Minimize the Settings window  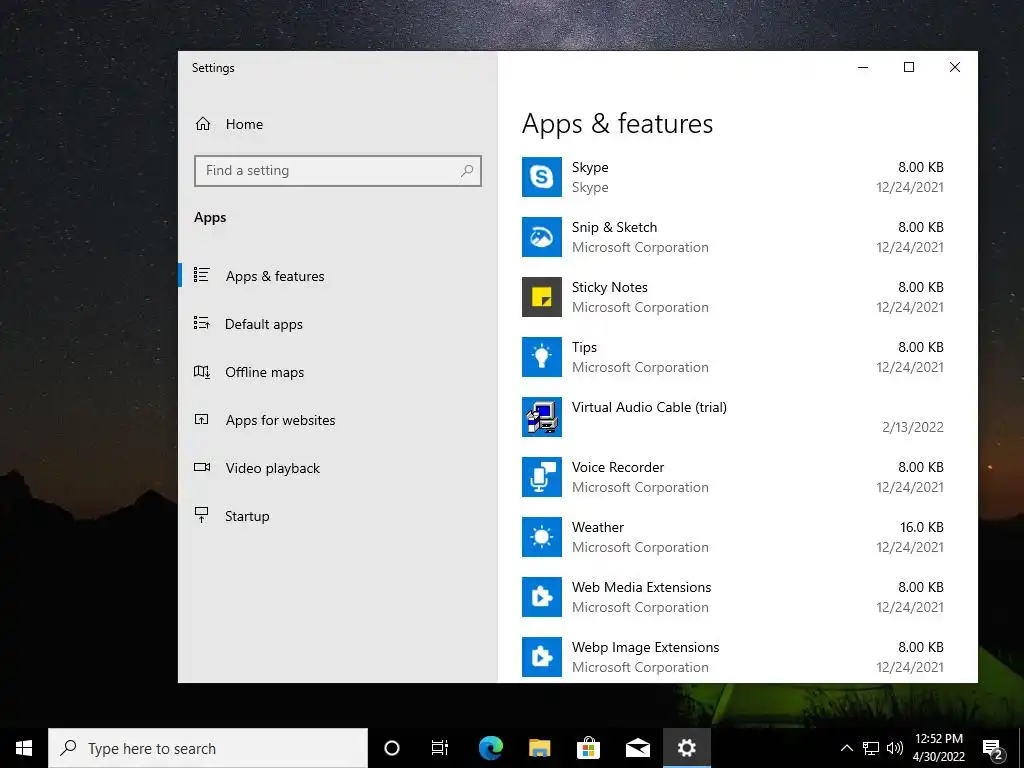(863, 67)
